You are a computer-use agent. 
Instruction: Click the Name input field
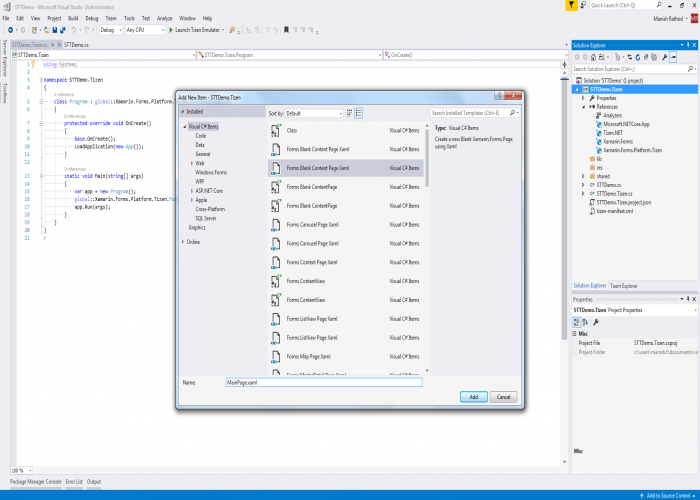324,383
